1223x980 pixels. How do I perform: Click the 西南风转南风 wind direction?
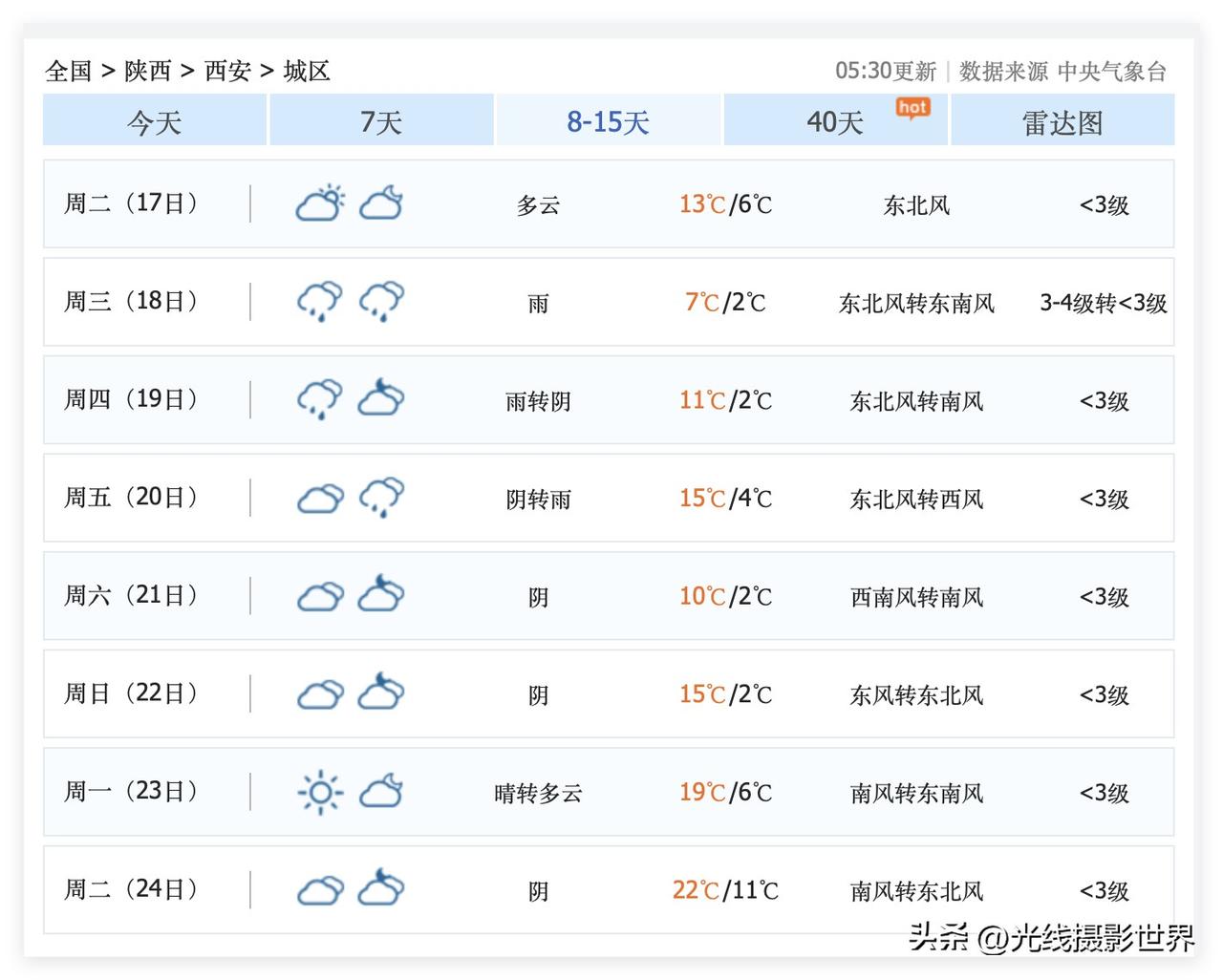click(916, 598)
